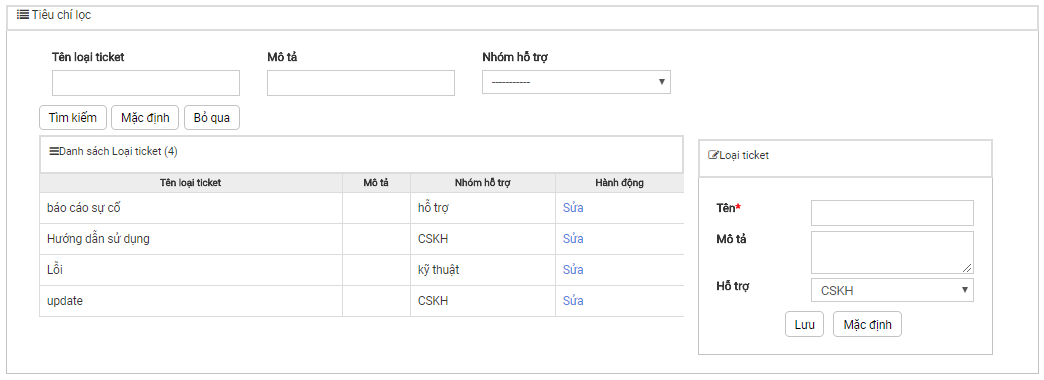Image resolution: width=1044 pixels, height=380 pixels.
Task: Click Sửa link in the Lỗi row
Action: [573, 270]
